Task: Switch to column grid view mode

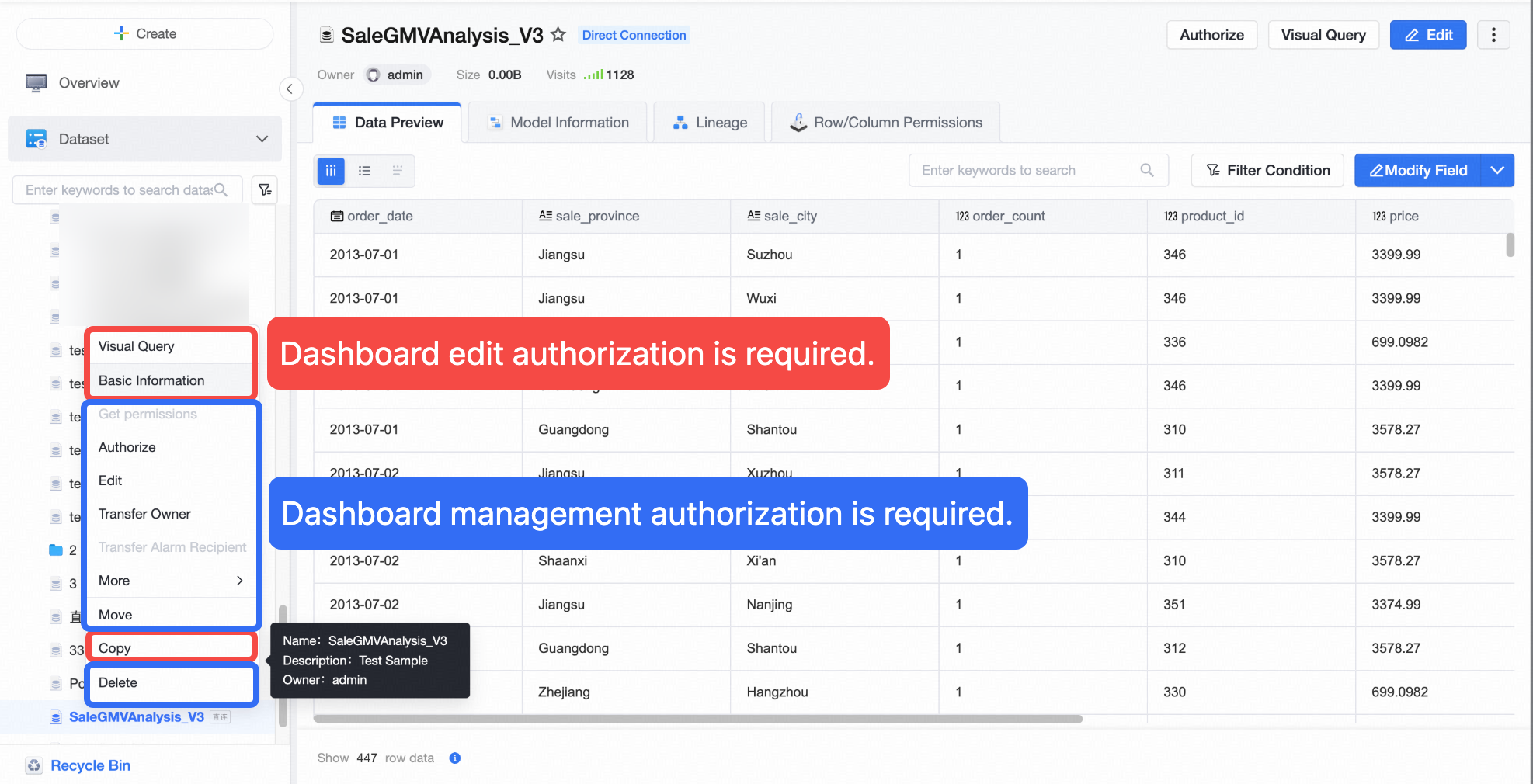Action: [x=331, y=171]
